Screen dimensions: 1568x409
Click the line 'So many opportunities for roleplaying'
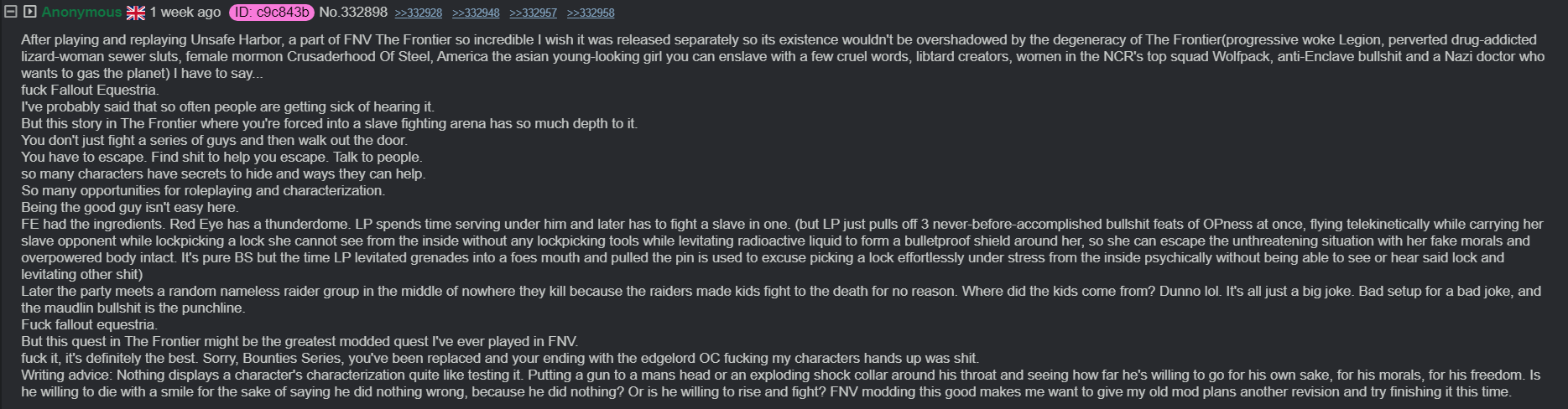pos(203,190)
